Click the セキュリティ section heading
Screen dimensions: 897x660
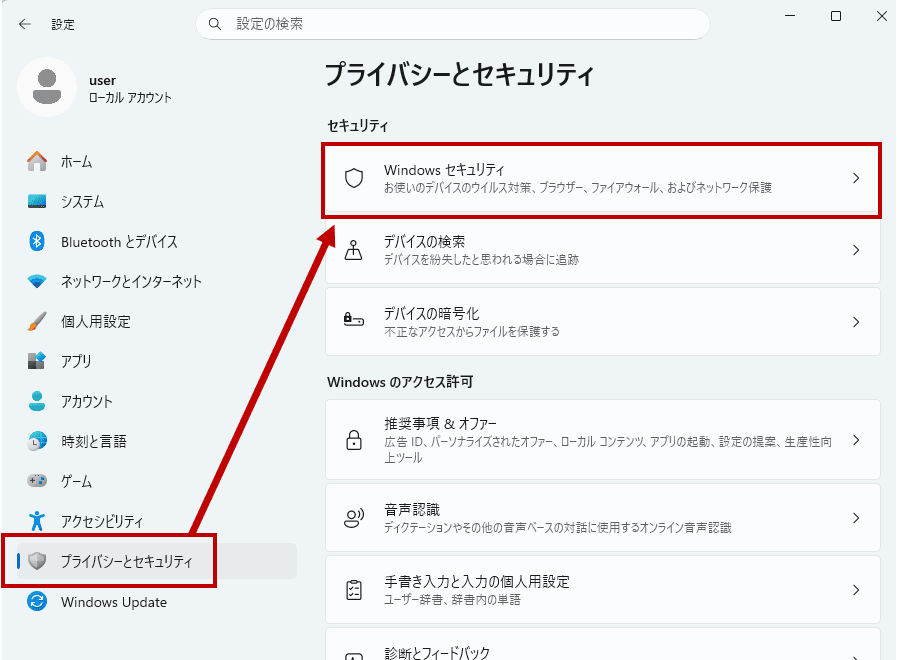(x=358, y=126)
